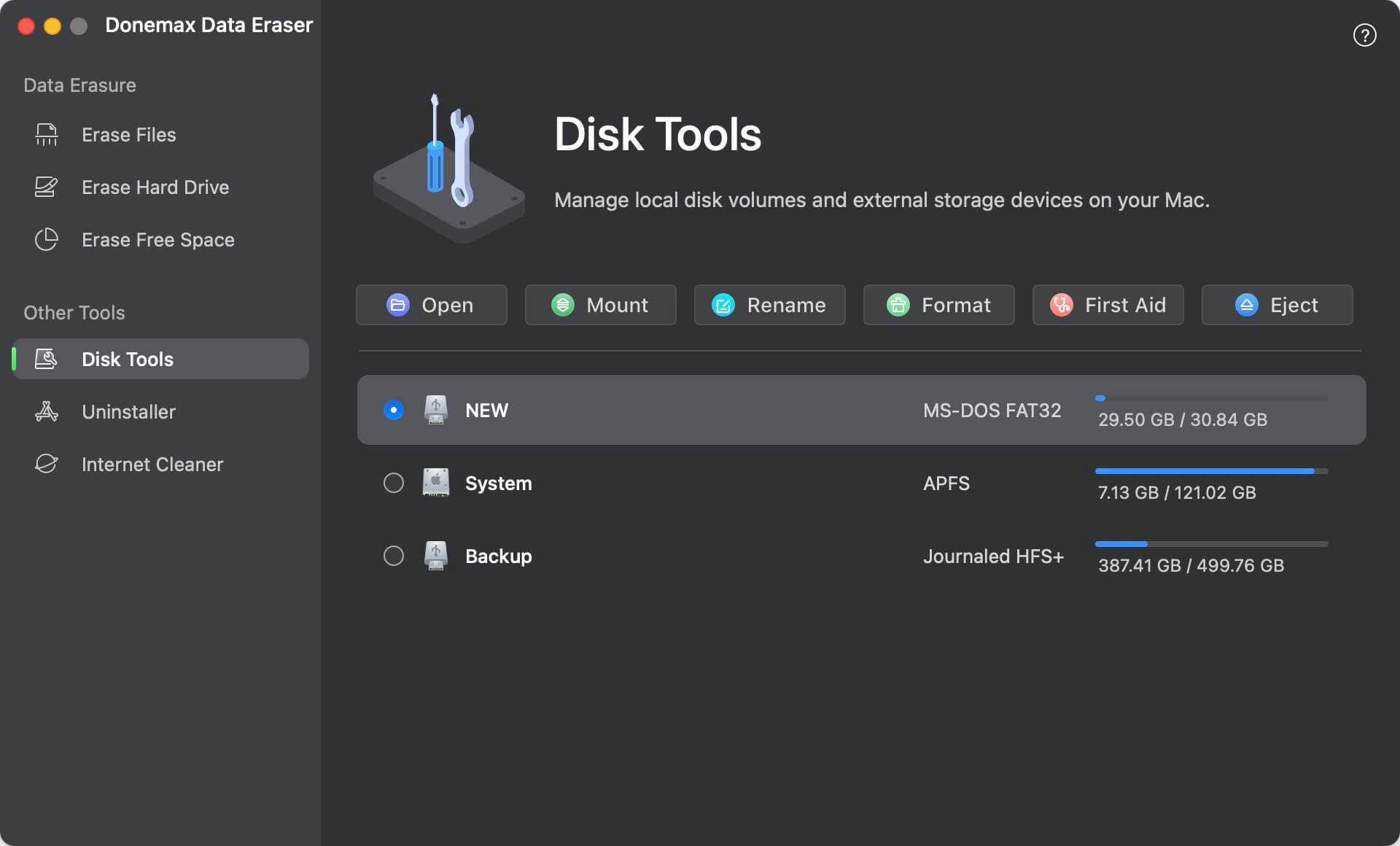The width and height of the screenshot is (1400, 846).
Task: Select the NEW volume radio button
Action: [394, 410]
